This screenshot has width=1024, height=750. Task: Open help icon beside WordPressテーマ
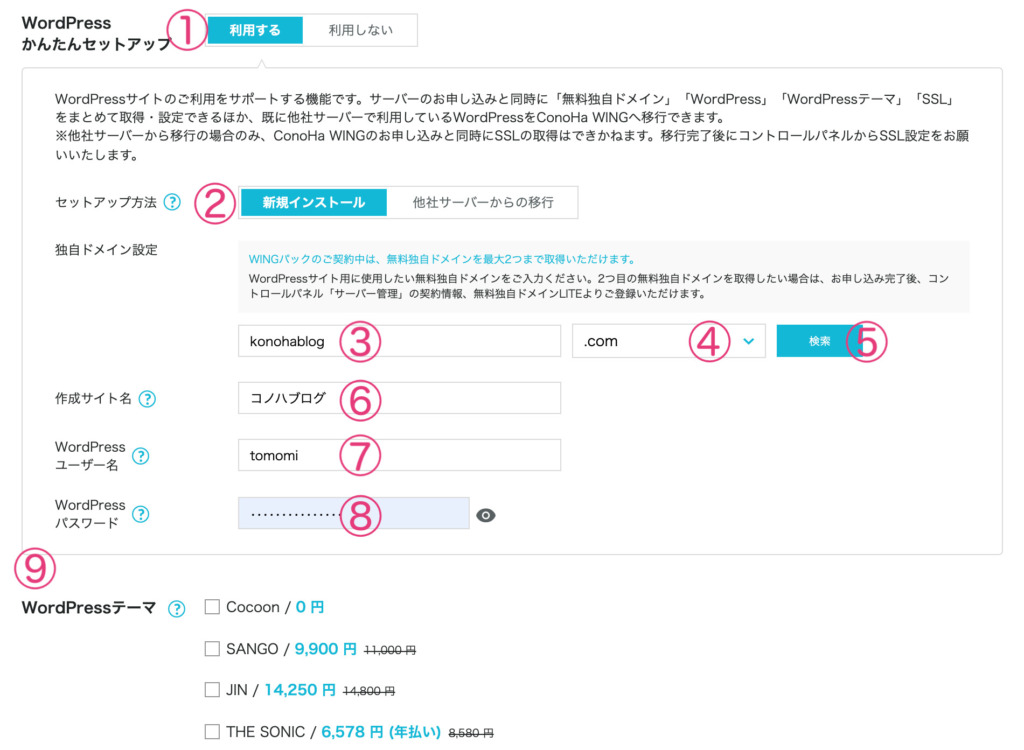pos(176,609)
